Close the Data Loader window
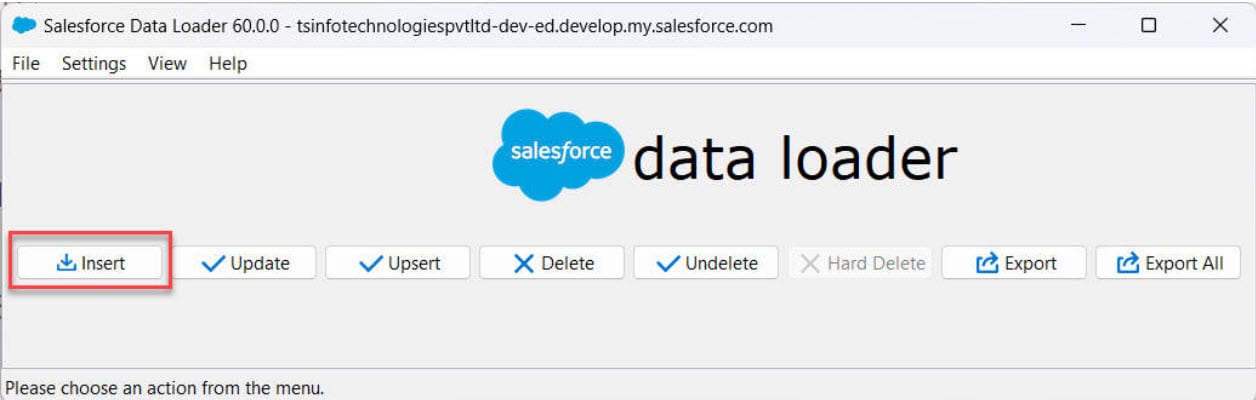1256x400 pixels. point(1220,25)
